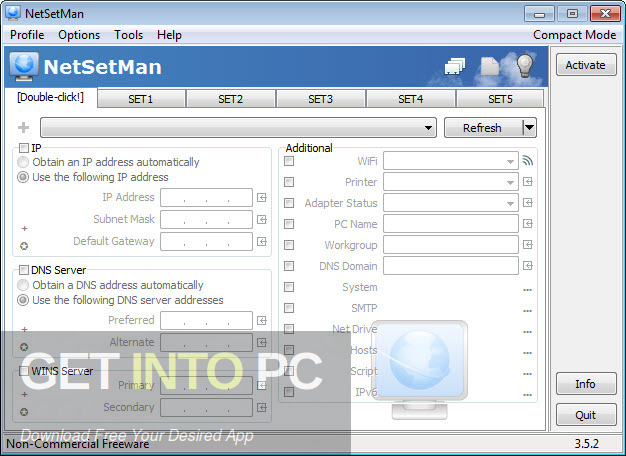The width and height of the screenshot is (626, 456).
Task: Click the Workgroup input field
Action: 451,245
